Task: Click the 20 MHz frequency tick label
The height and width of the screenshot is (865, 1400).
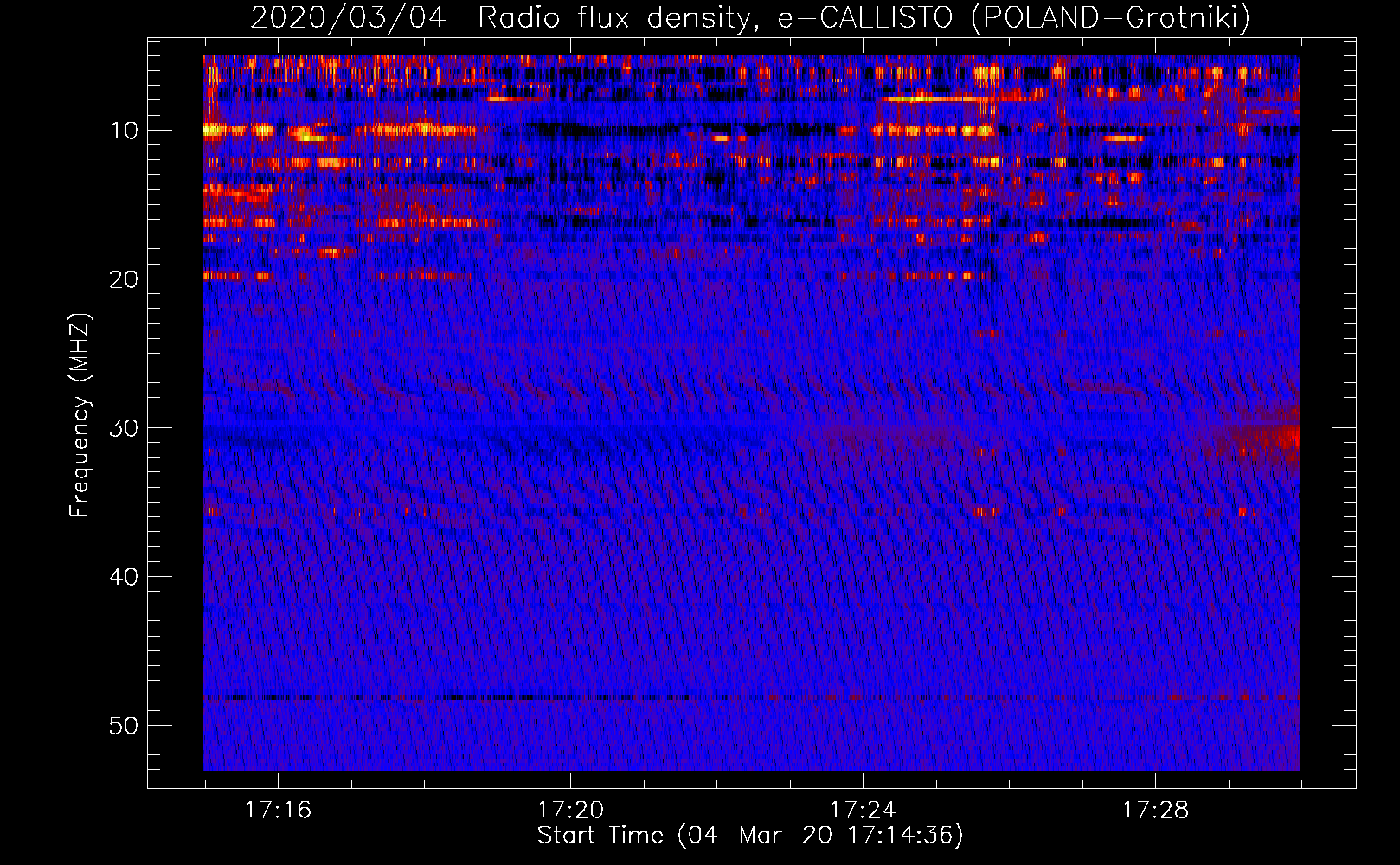Action: point(125,279)
